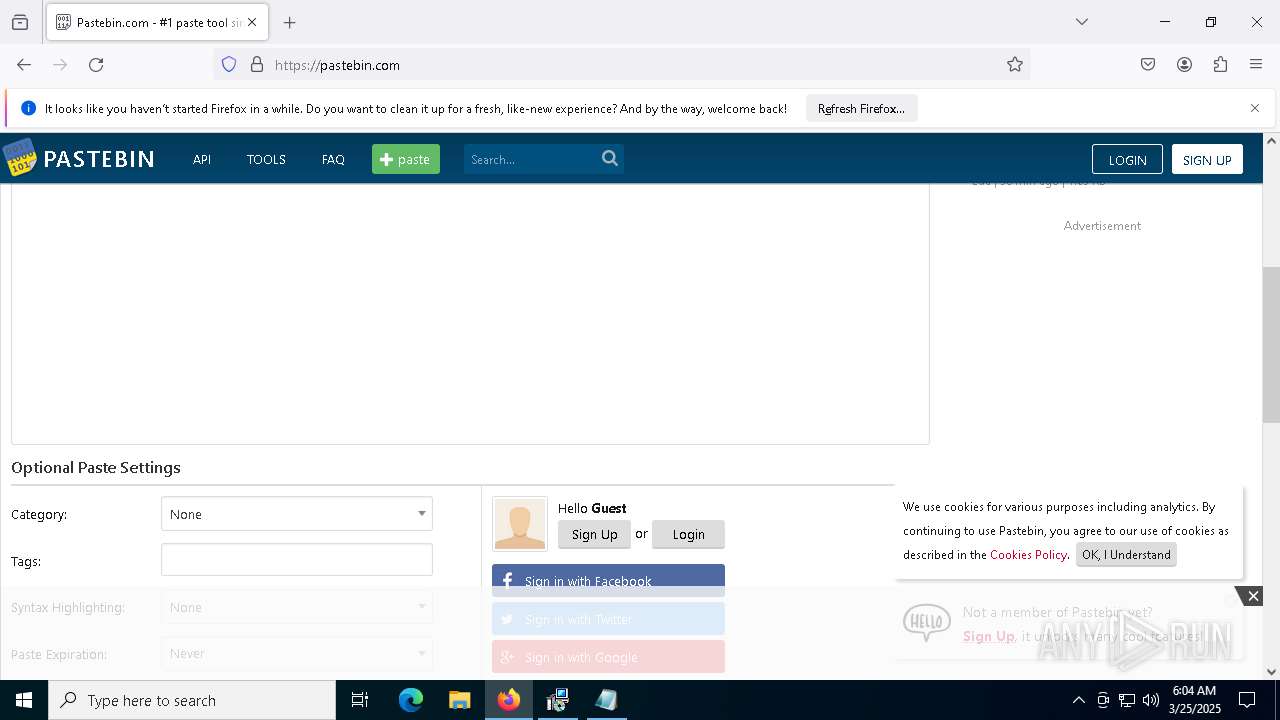The image size is (1280, 720).
Task: Click into the Tags input field
Action: [x=297, y=560]
